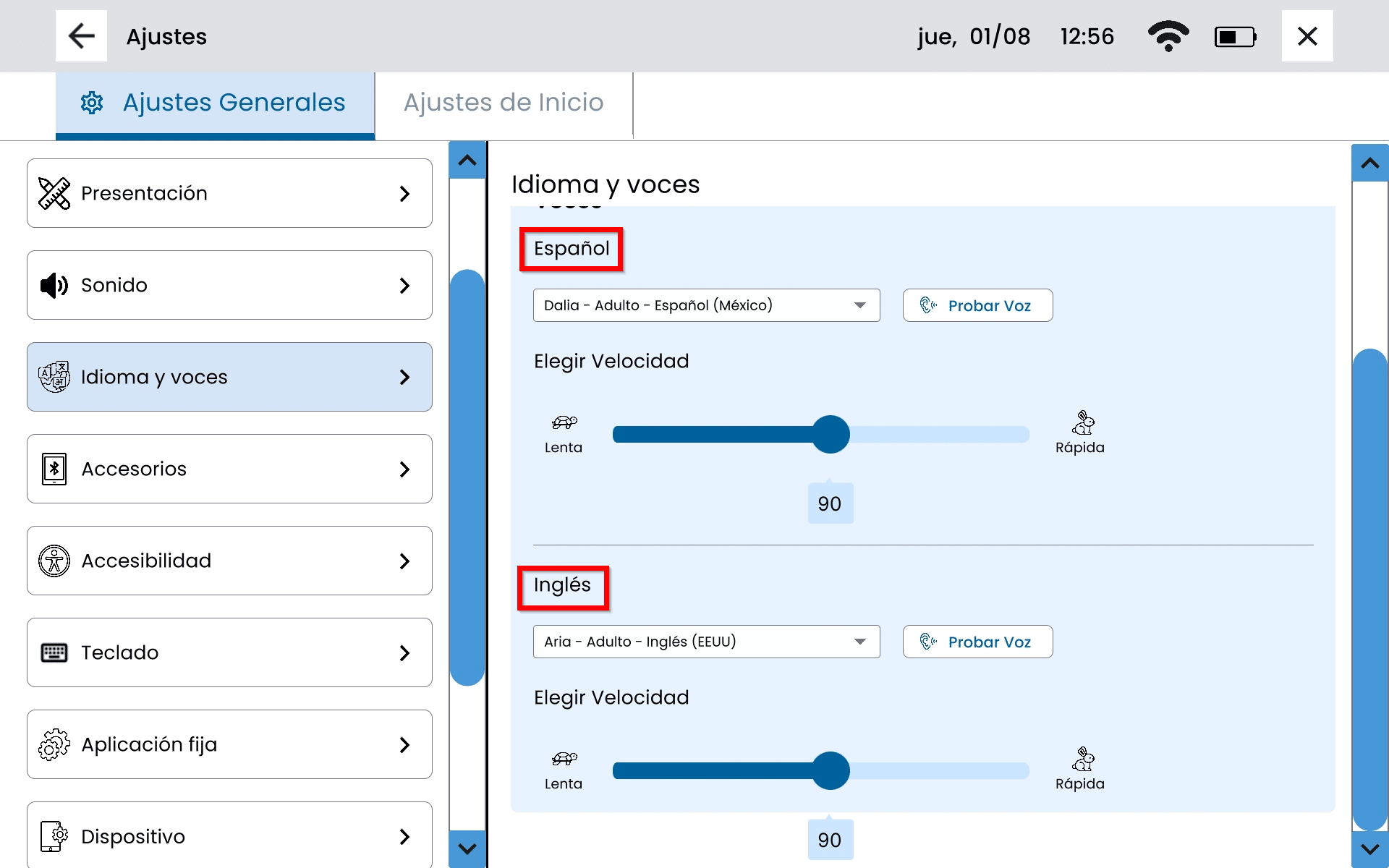The height and width of the screenshot is (868, 1389).
Task: Open Sonido settings speaker icon
Action: [x=54, y=285]
